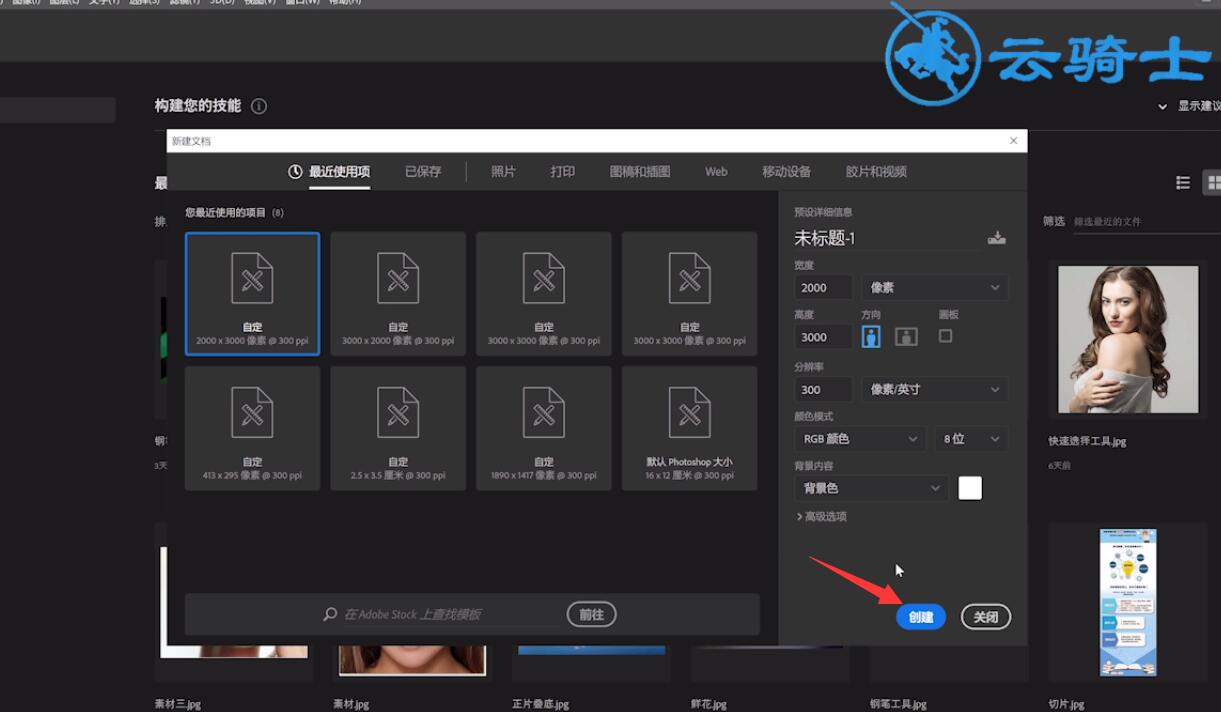Click the search magnifier icon in Adobe Stock bar
Screen dimensions: 1221x712
pos(330,614)
